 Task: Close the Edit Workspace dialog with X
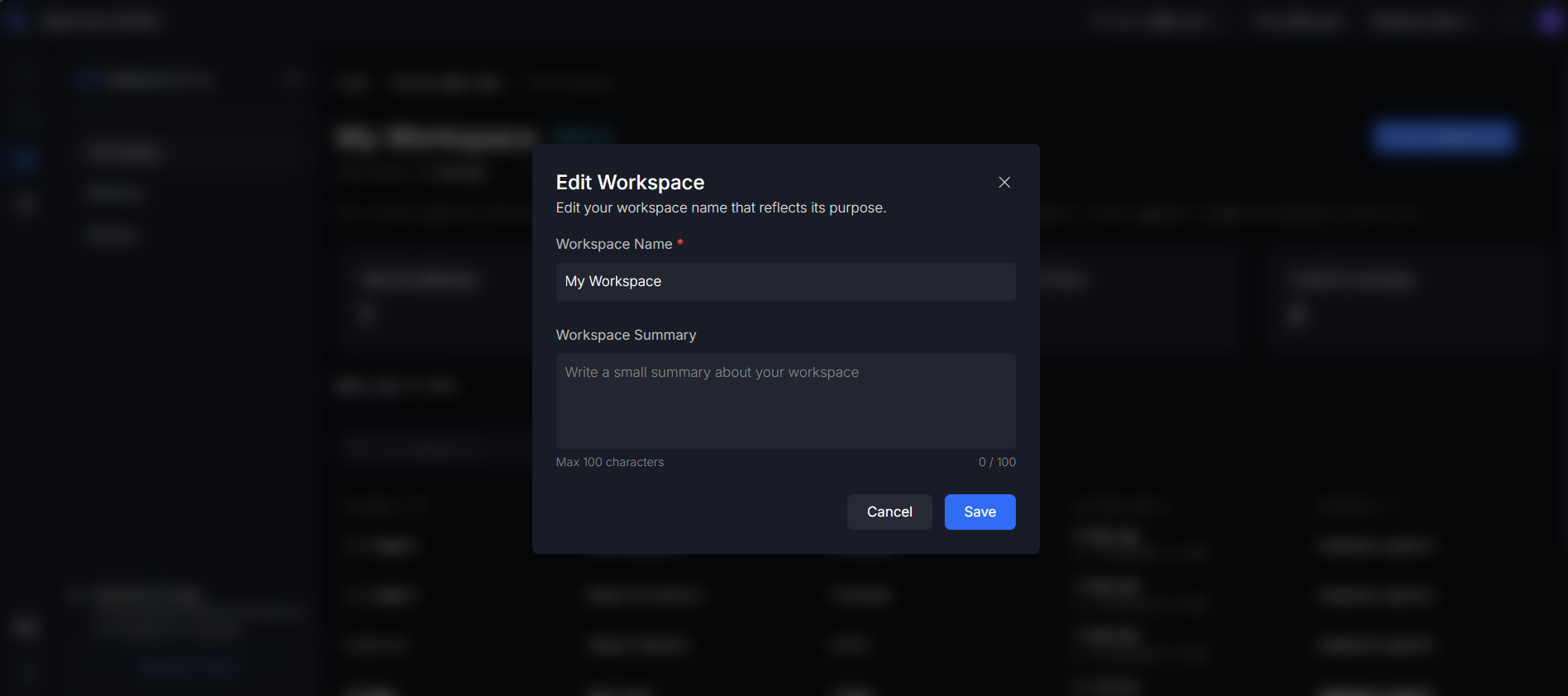[1004, 182]
